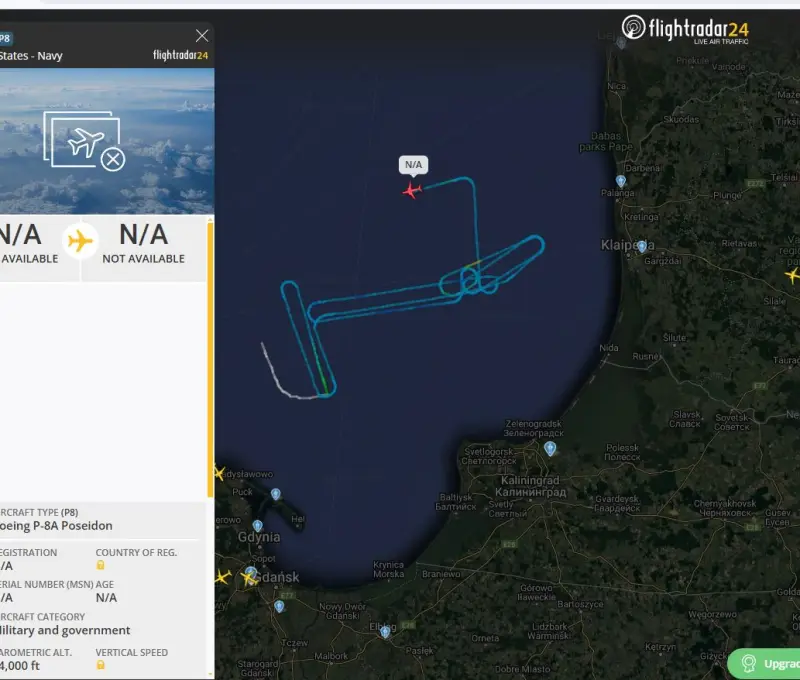Close the flight details panel
Image resolution: width=800 pixels, height=680 pixels.
pos(202,36)
